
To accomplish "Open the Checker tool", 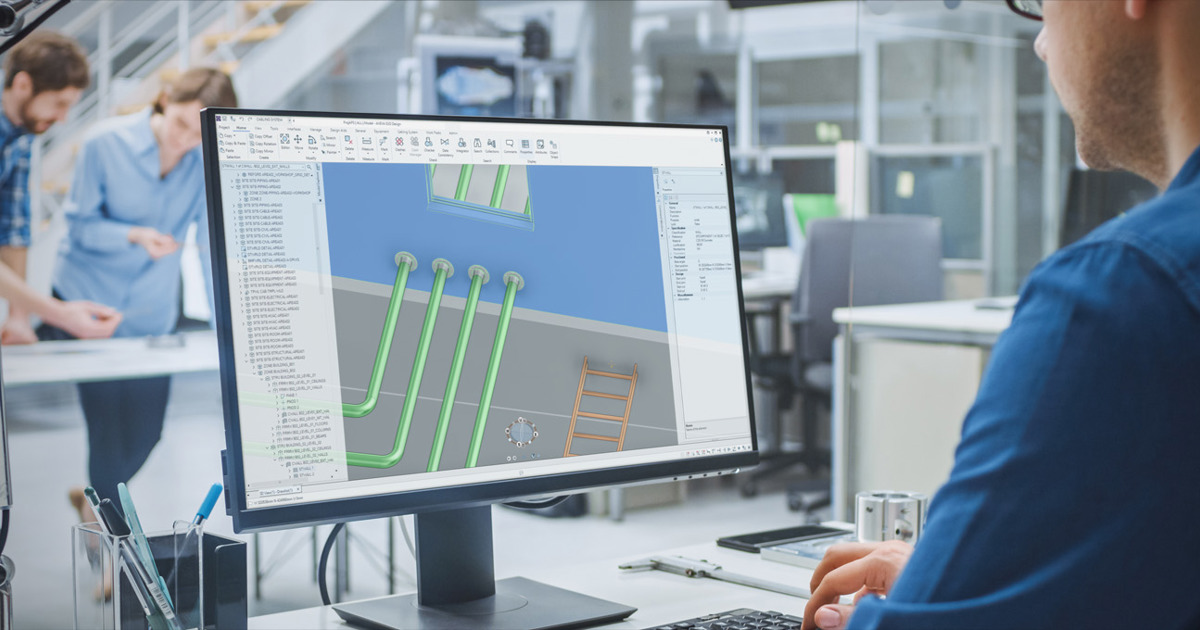I will (429, 145).
